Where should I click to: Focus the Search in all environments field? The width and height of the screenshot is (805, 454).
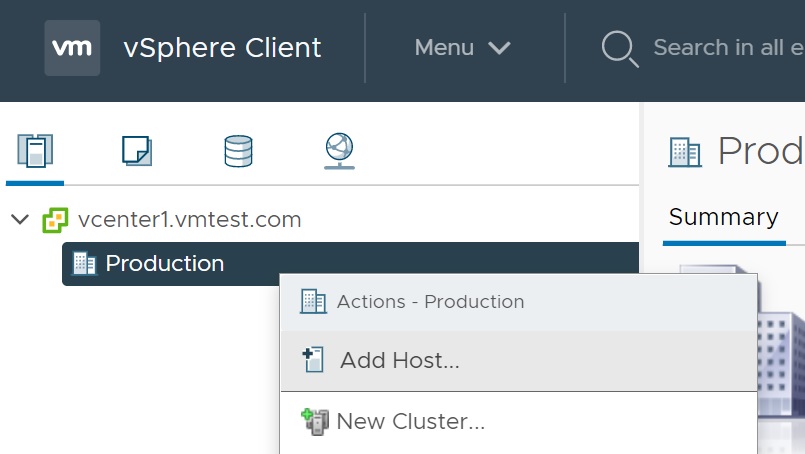729,48
